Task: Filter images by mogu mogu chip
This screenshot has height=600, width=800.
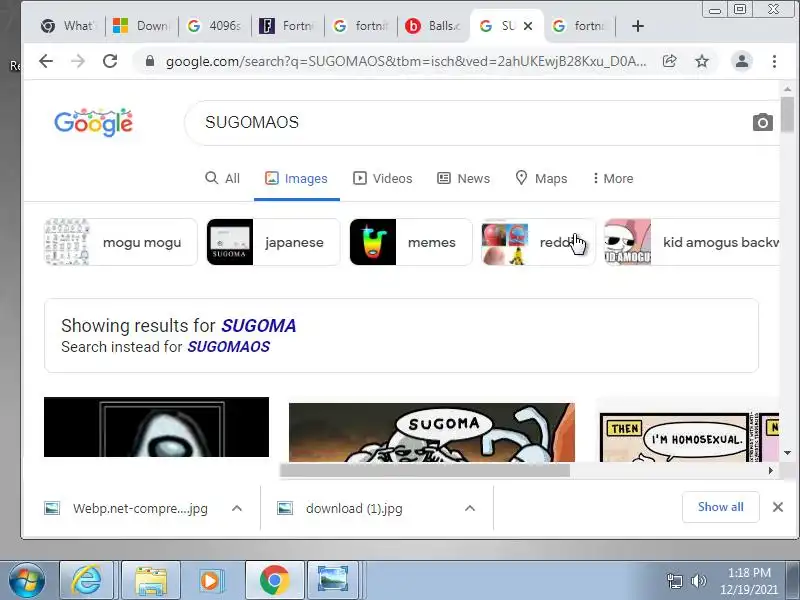Action: point(120,242)
